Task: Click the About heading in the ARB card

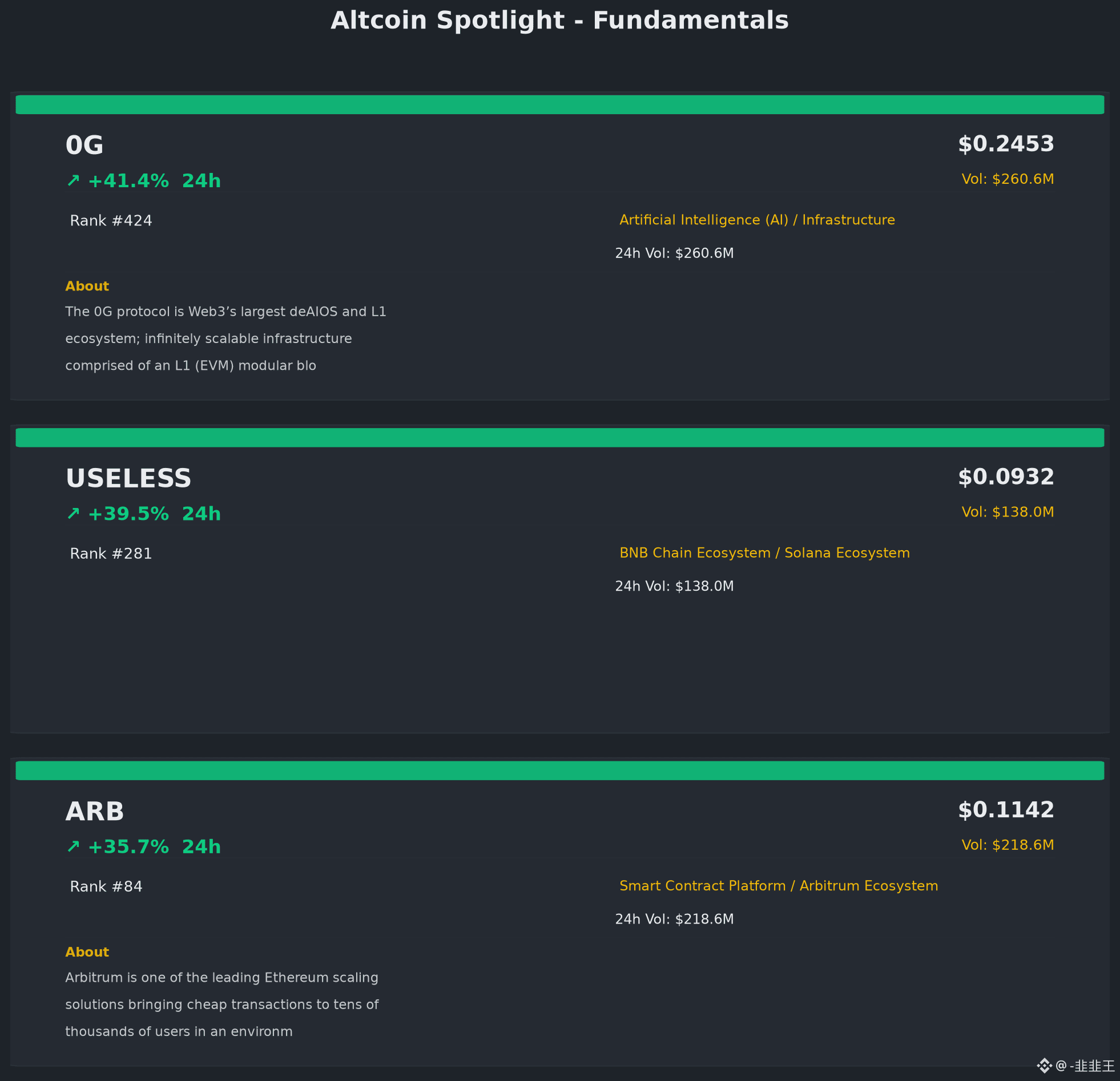Action: [87, 952]
